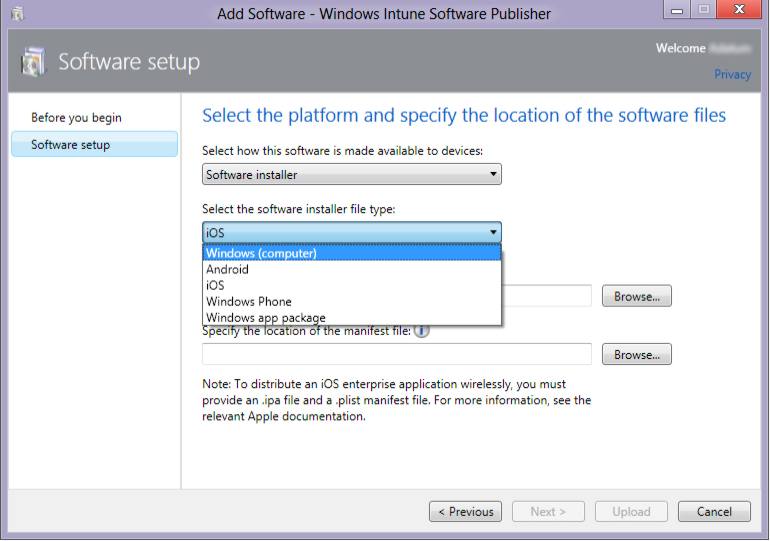Open the Before you begin step

pos(76,118)
